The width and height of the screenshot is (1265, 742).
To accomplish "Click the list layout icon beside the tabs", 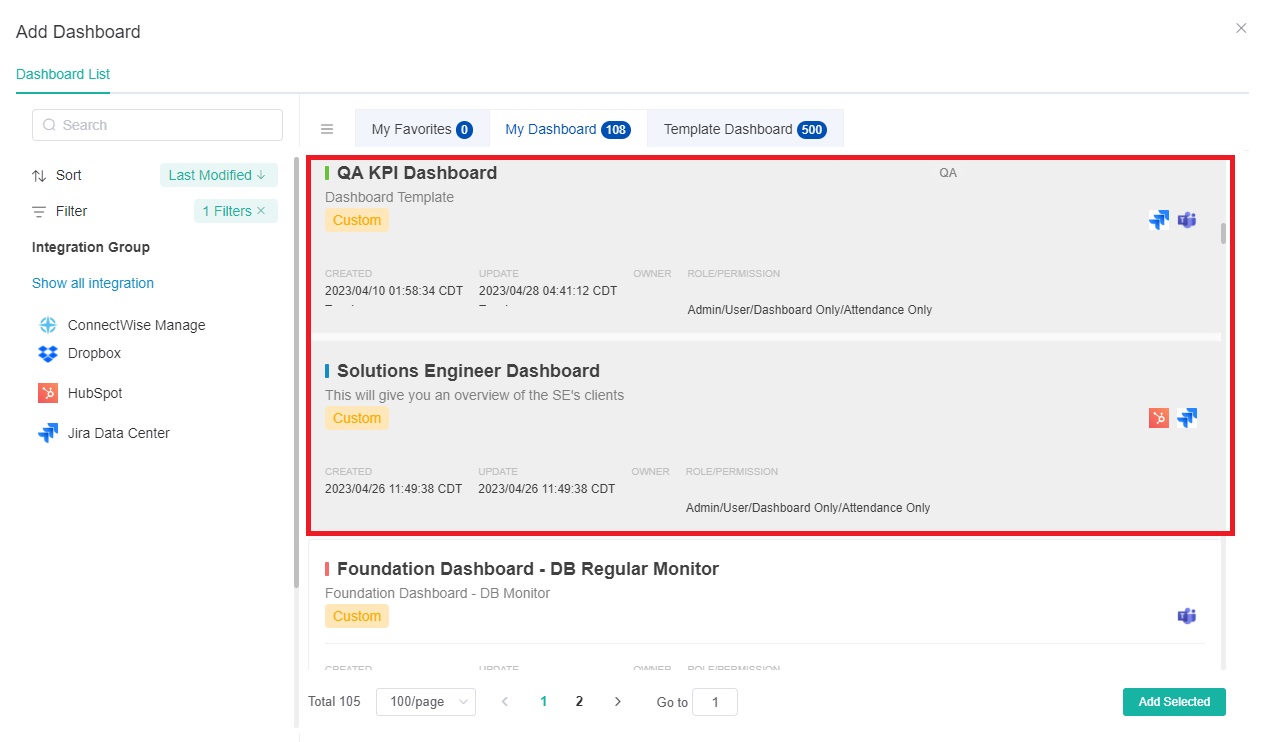I will click(327, 128).
